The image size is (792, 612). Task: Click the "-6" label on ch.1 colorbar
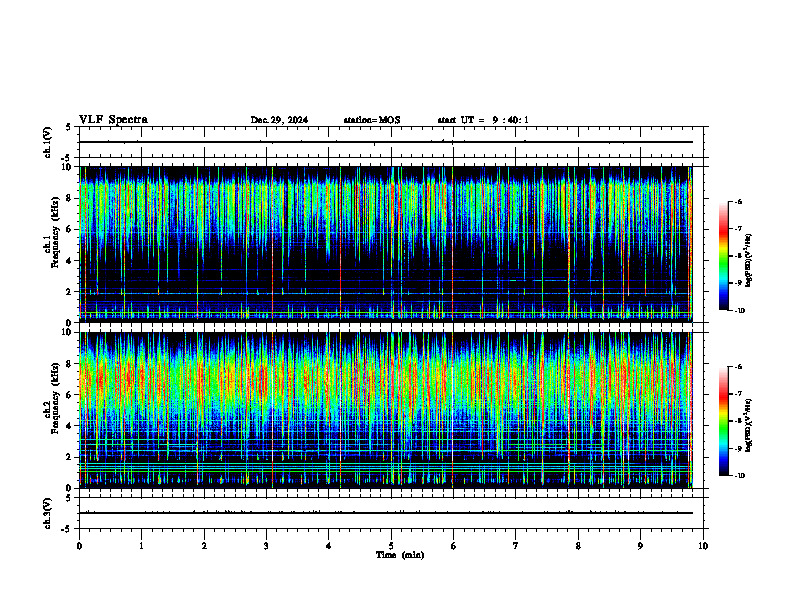point(738,201)
